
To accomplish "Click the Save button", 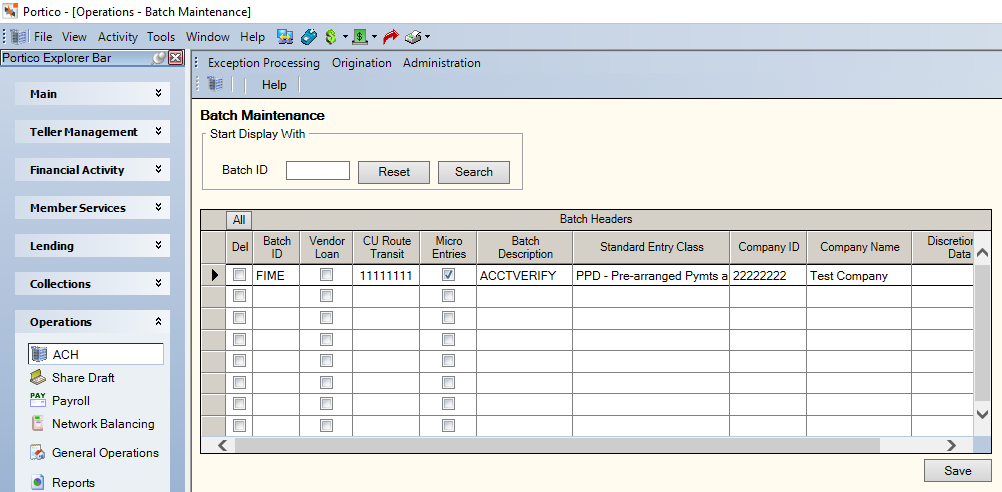I will (957, 471).
